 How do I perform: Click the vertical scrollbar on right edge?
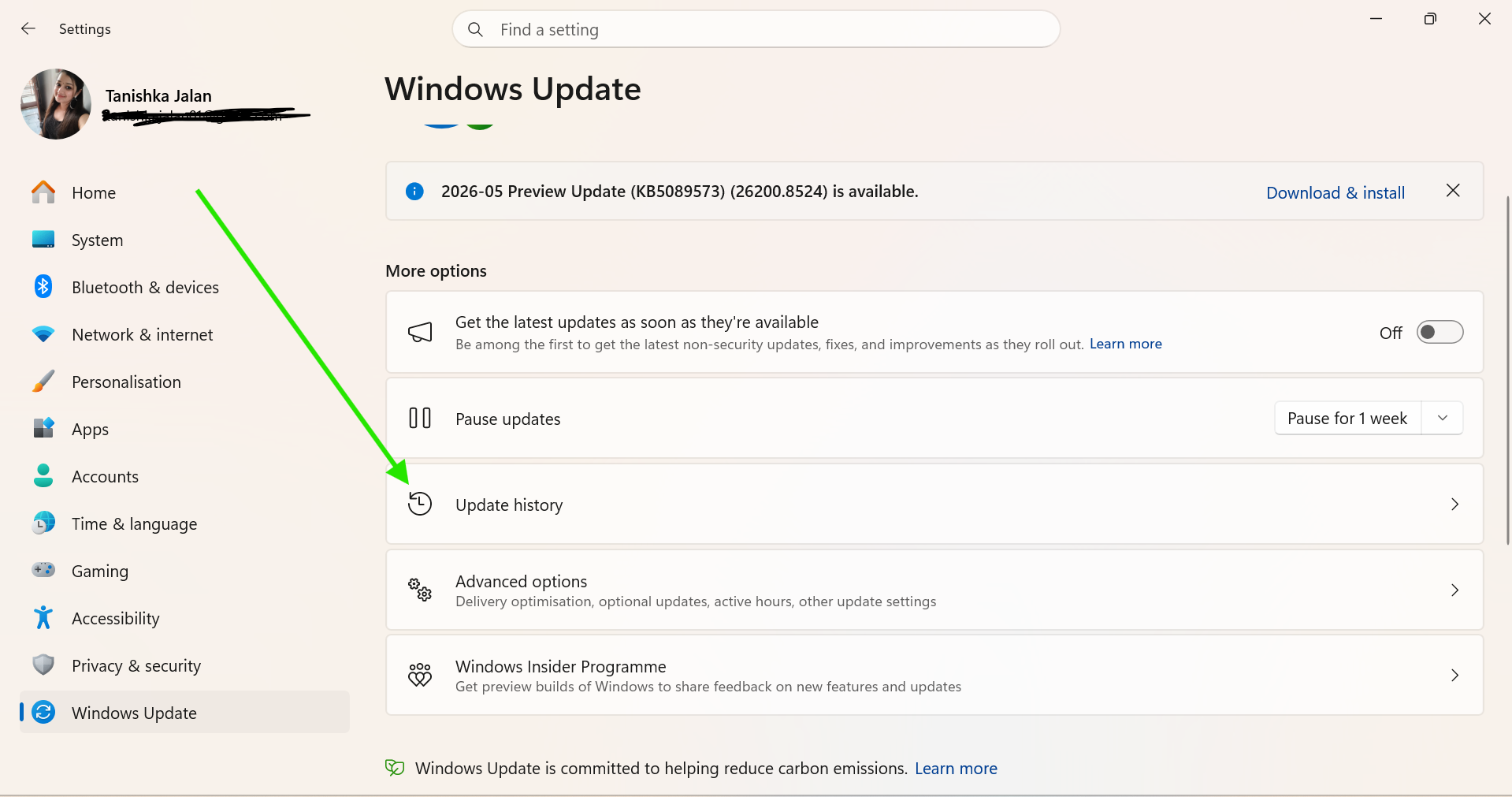pos(1507,369)
